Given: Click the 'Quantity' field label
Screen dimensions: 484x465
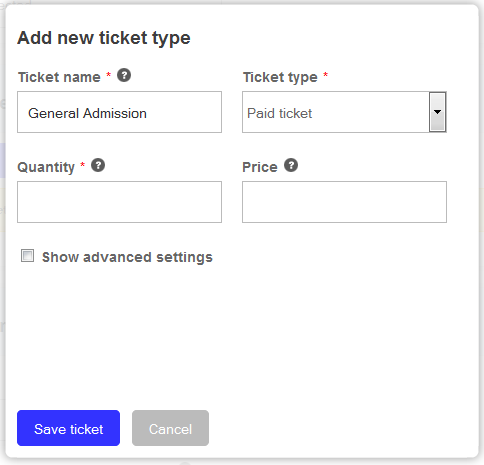Looking at the screenshot, I should (x=46, y=167).
